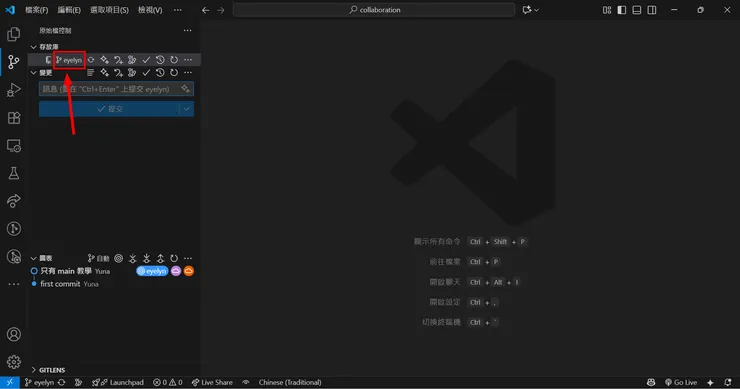
Task: Click eyelyn branch in status bar
Action: pos(40,382)
